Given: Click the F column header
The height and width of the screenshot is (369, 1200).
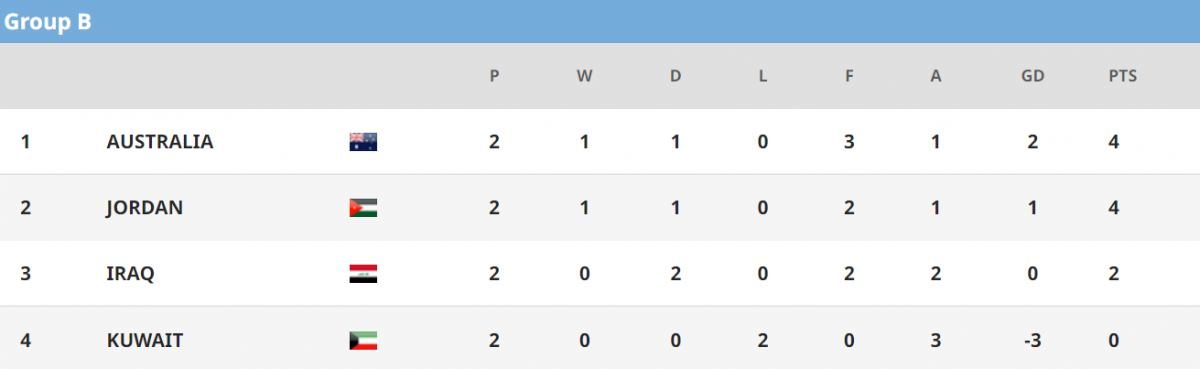Looking at the screenshot, I should 849,76.
